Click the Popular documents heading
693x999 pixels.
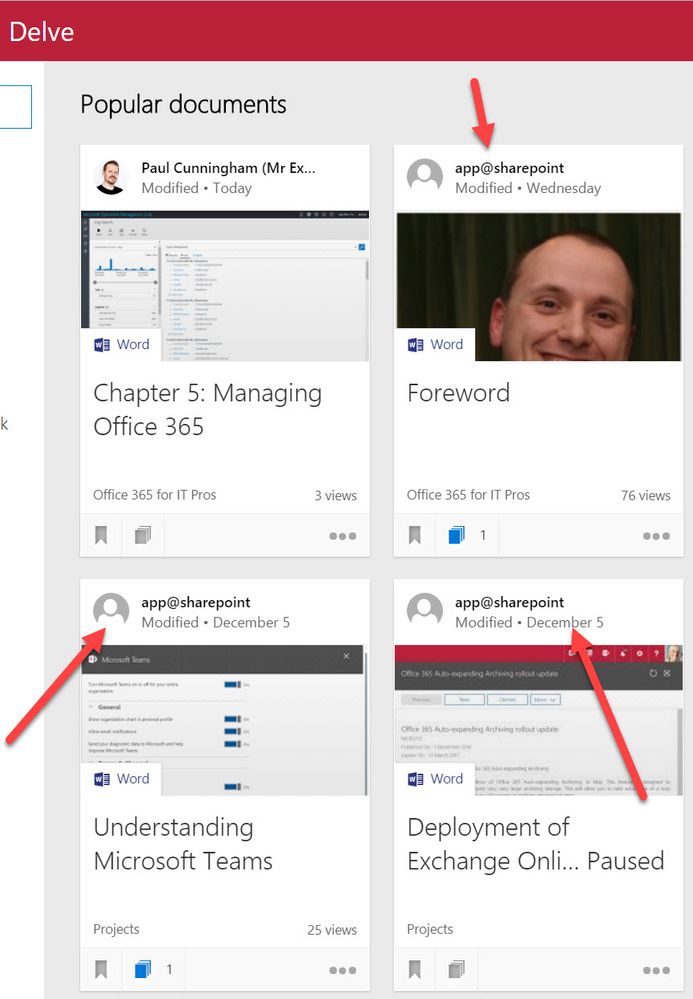click(183, 104)
